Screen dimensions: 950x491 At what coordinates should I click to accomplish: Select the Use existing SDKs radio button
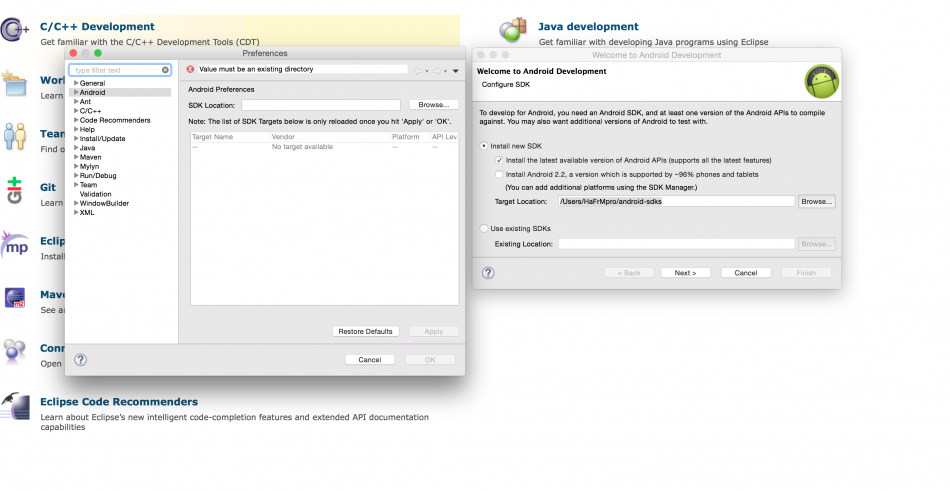483,229
